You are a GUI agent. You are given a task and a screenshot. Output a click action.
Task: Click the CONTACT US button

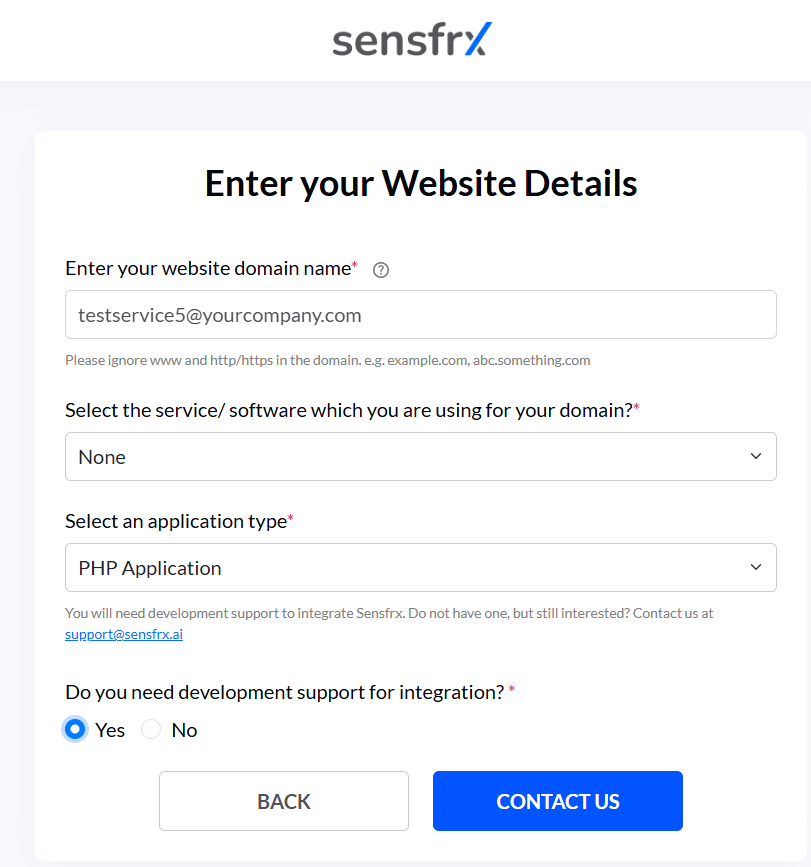pyautogui.click(x=558, y=801)
